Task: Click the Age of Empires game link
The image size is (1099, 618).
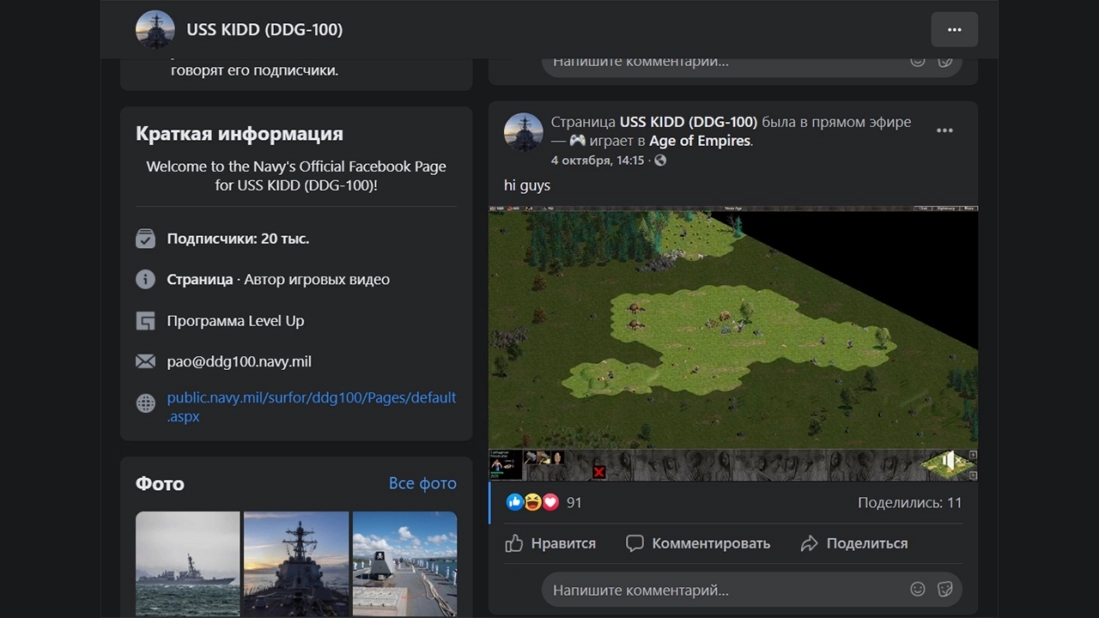Action: (699, 141)
